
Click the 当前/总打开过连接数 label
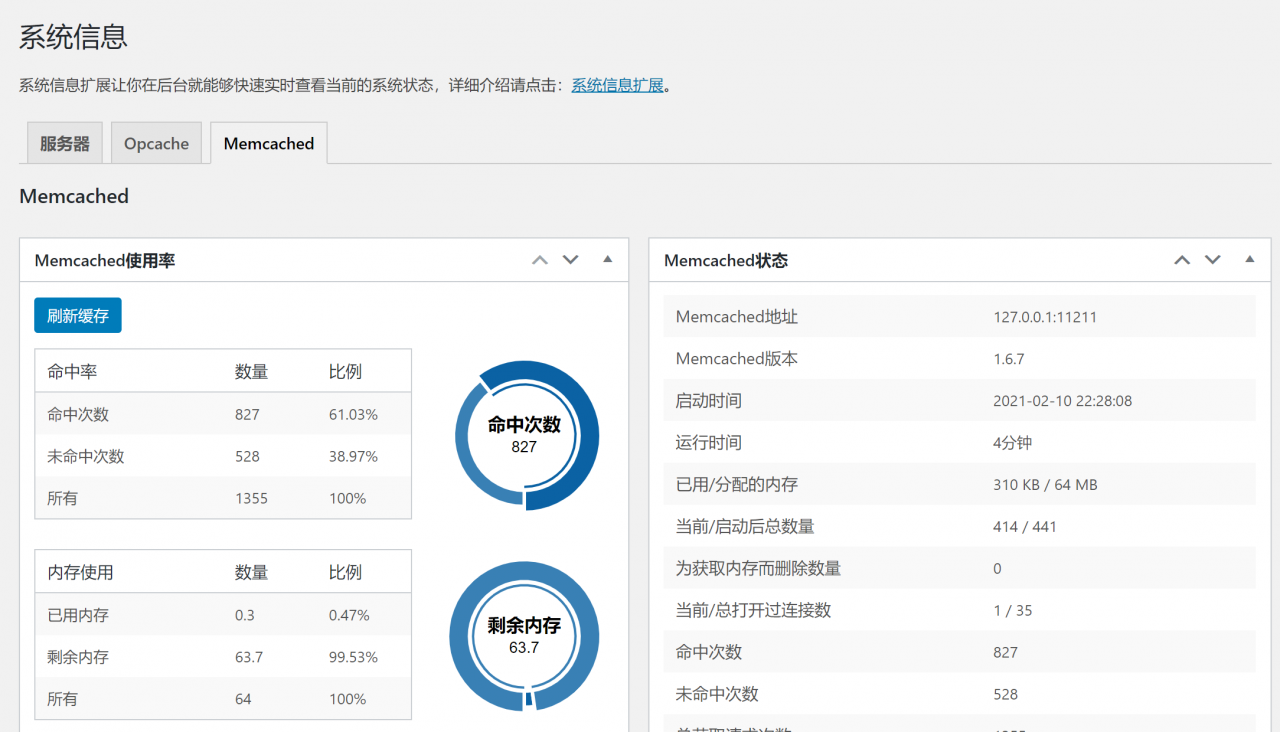(753, 610)
